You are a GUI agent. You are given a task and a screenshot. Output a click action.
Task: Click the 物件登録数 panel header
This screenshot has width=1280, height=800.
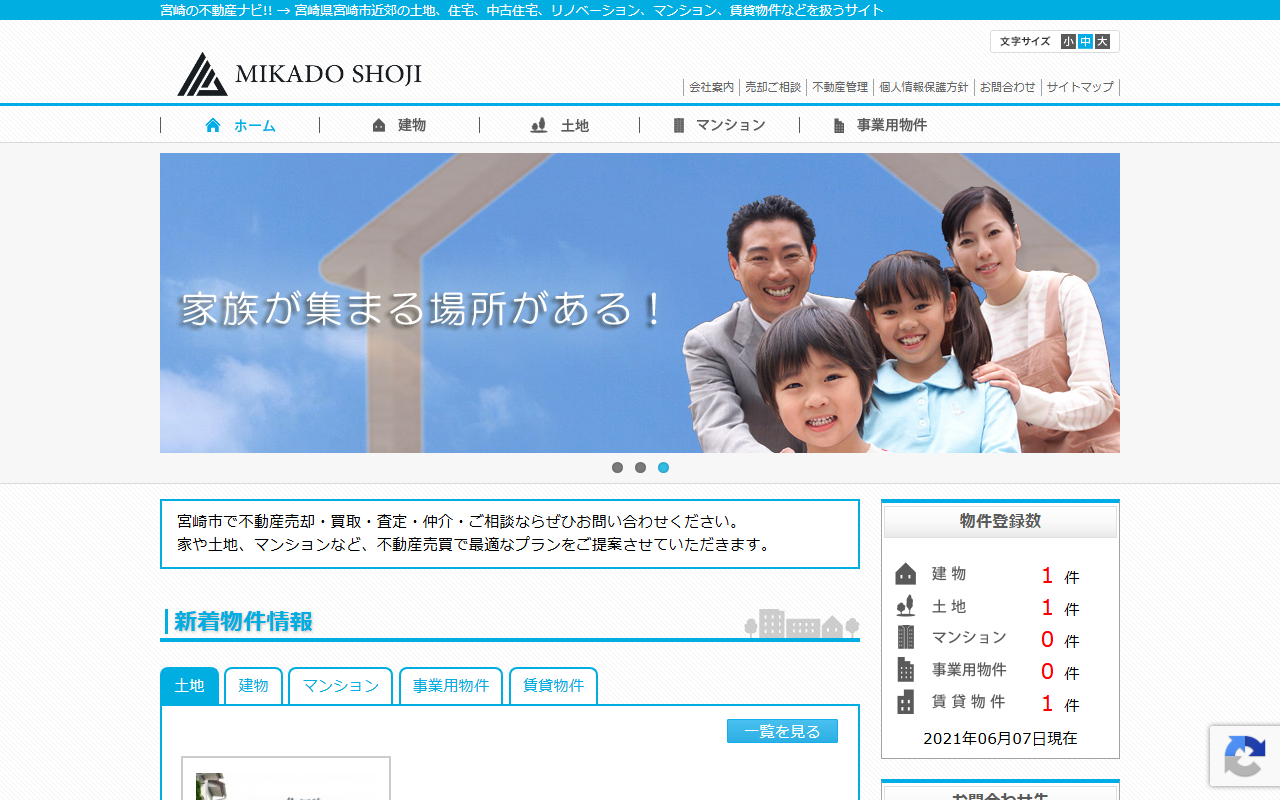pos(1000,521)
